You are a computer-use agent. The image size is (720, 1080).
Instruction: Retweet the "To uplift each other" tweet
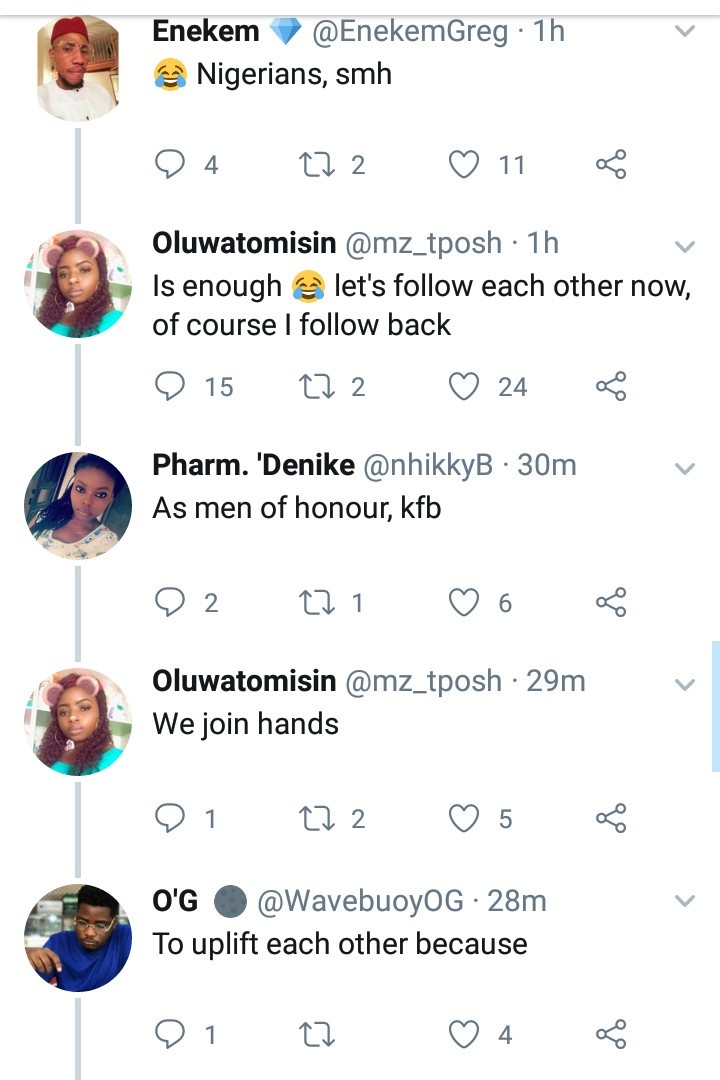(317, 1035)
